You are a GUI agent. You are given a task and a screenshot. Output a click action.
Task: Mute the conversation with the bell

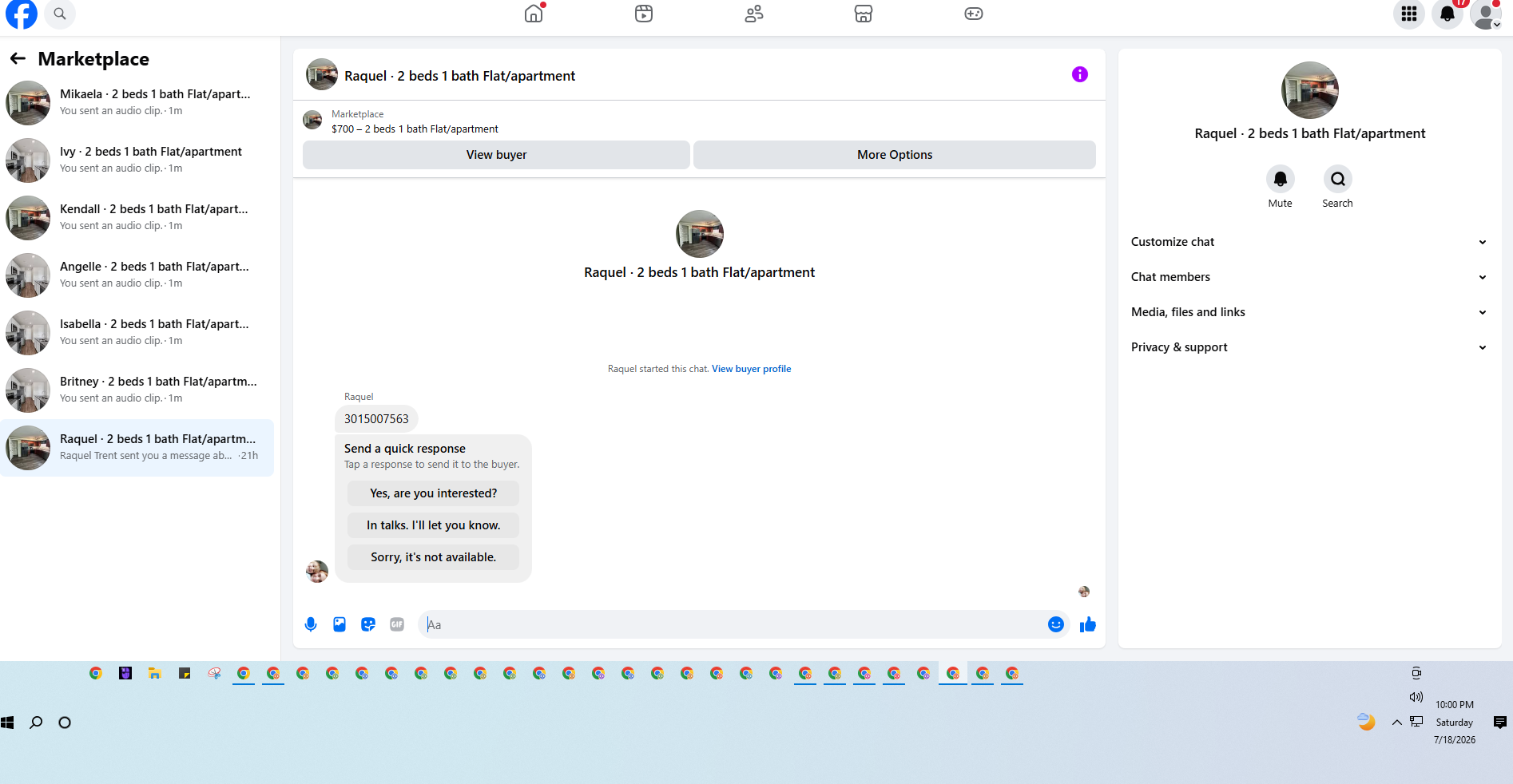coord(1281,179)
